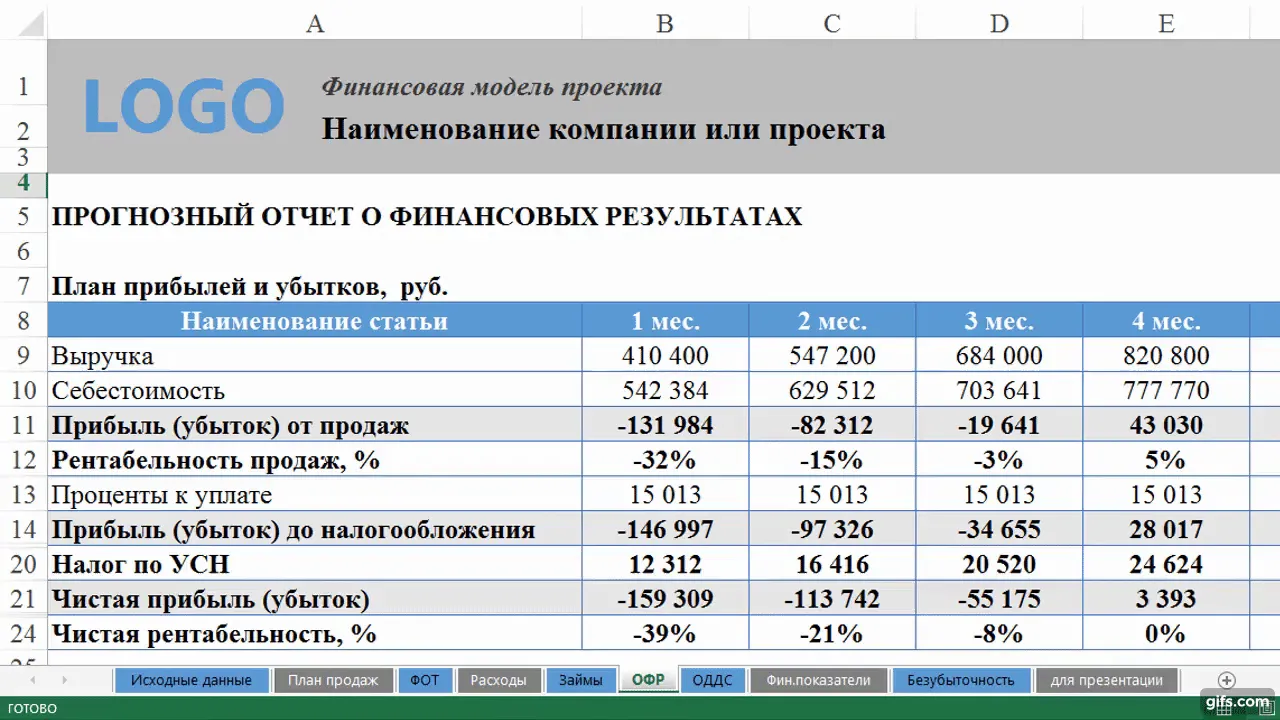
Task: Select column D by its header
Action: click(x=999, y=24)
